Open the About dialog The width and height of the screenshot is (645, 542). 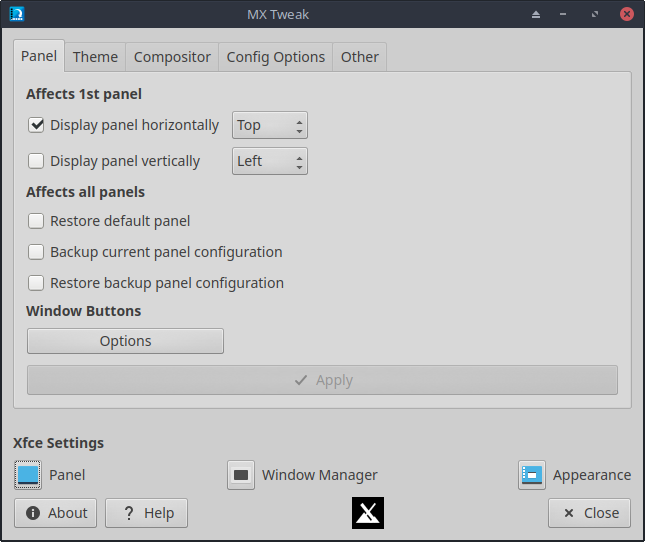click(x=56, y=513)
